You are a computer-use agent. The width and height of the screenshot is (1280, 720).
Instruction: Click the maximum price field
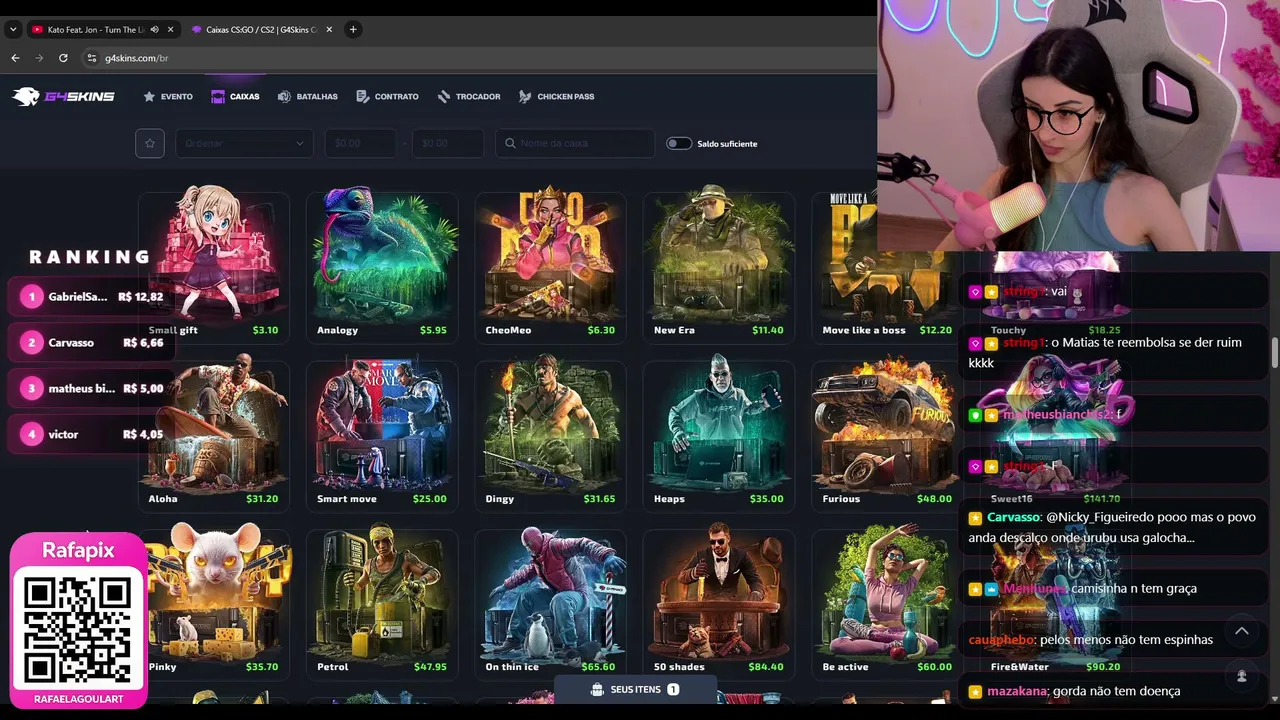[x=448, y=143]
